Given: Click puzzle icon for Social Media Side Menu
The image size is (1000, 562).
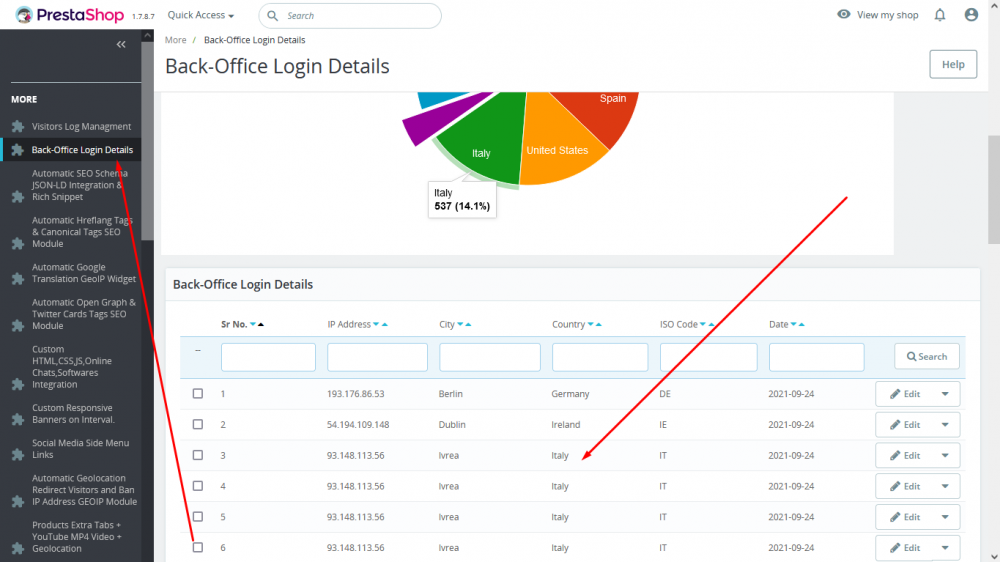Looking at the screenshot, I should (18, 454).
